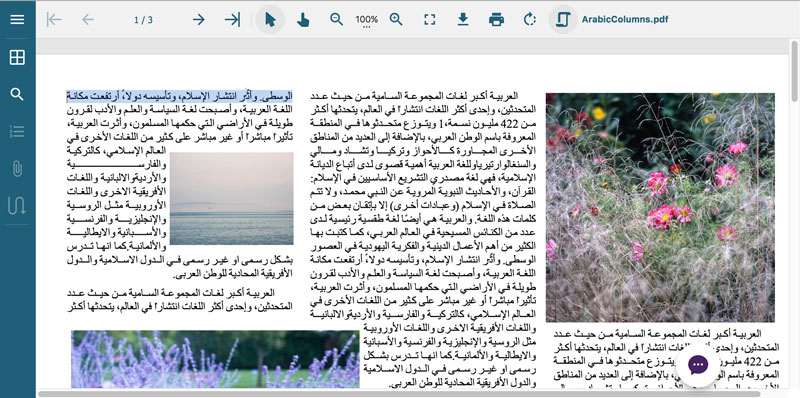The image size is (800, 398).
Task: Open the search panel in sidebar
Action: click(17, 94)
